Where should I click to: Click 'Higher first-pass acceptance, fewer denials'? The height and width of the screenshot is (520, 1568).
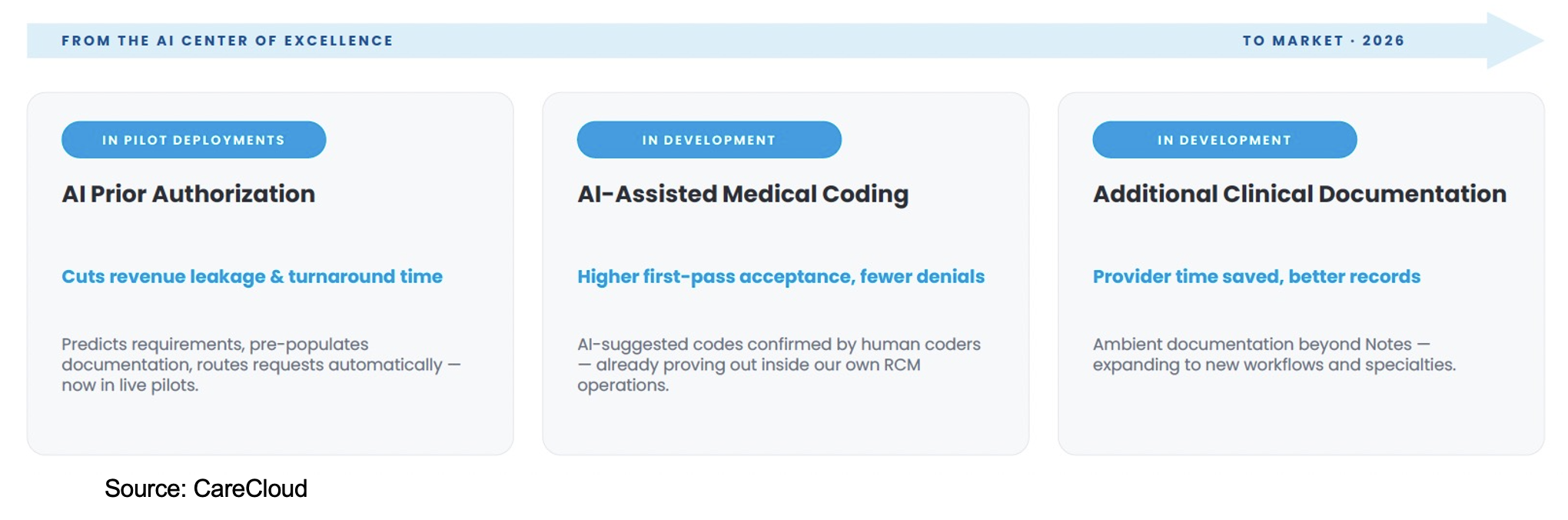click(x=781, y=276)
